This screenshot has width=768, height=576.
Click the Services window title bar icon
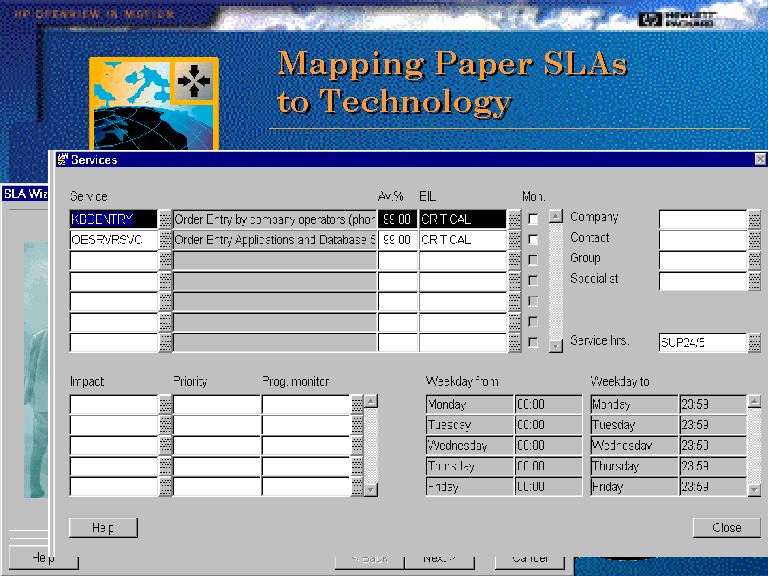pos(63,159)
